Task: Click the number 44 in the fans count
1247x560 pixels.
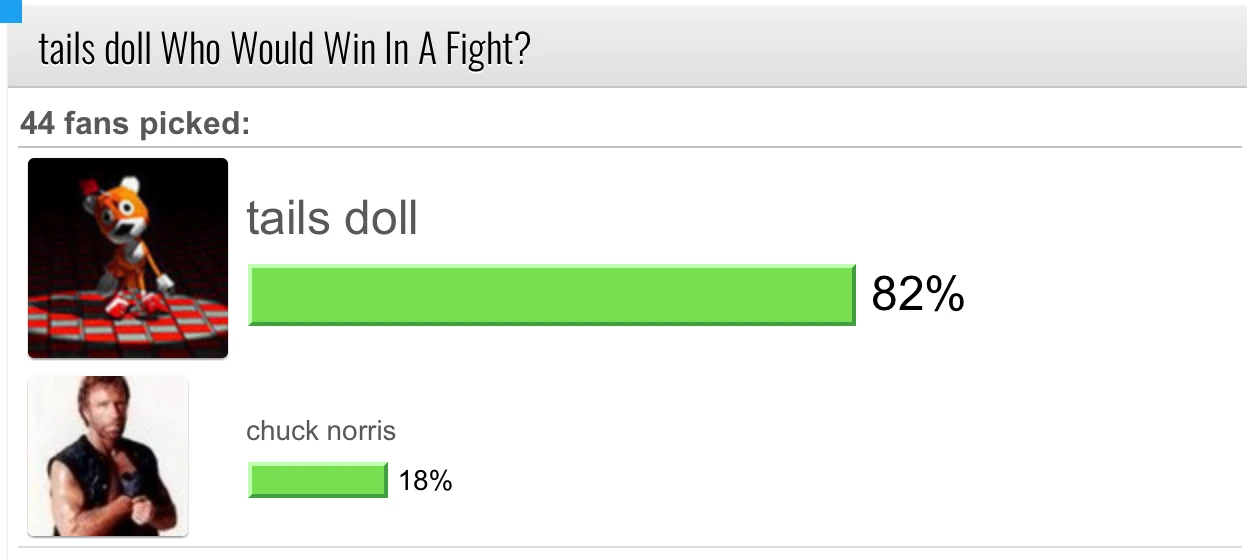Action: [38, 123]
